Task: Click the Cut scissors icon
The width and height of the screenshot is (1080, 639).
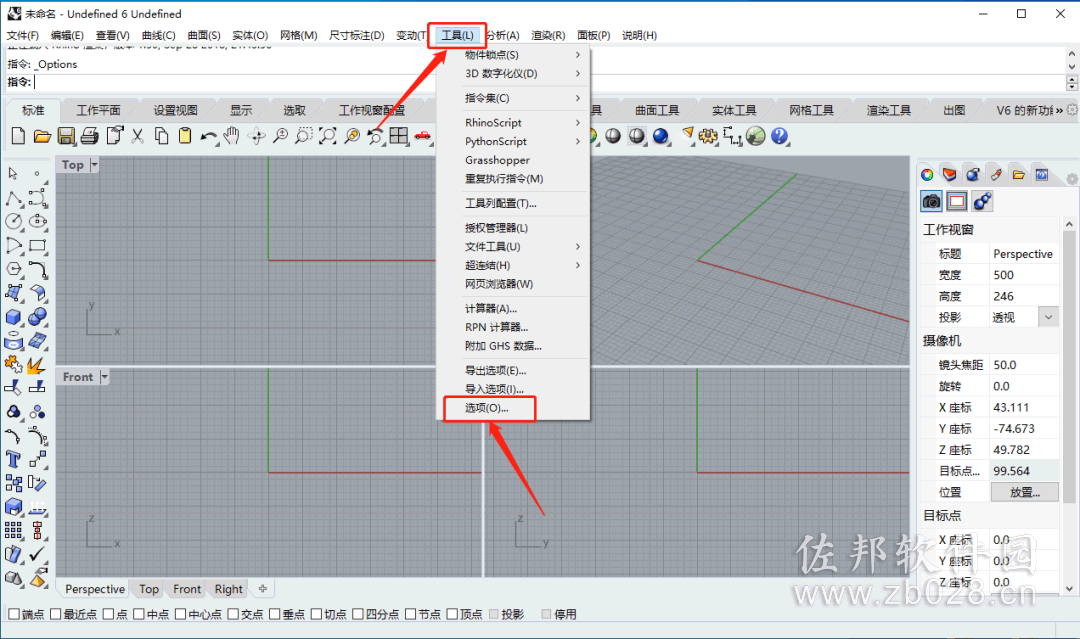Action: pyautogui.click(x=138, y=136)
